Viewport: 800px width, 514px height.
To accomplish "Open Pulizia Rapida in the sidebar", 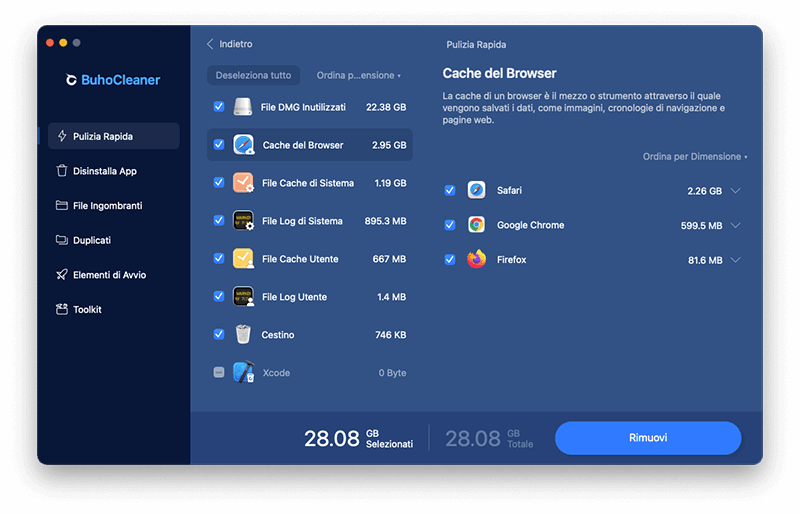I will 114,136.
